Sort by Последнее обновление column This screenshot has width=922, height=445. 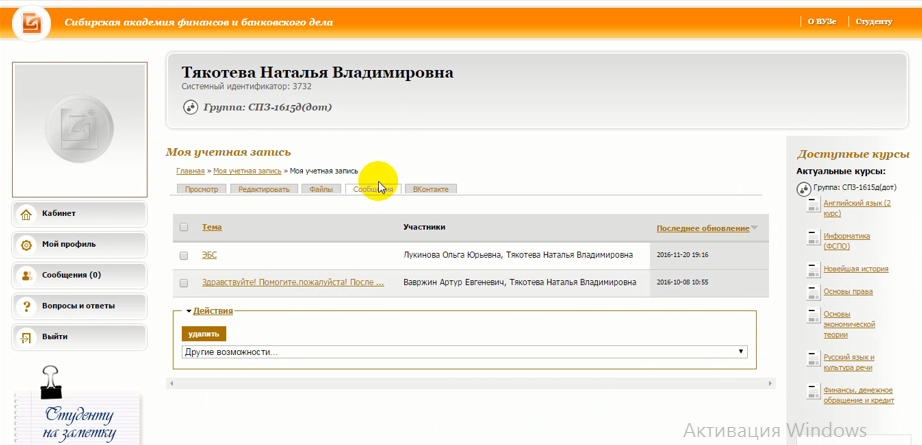(703, 228)
